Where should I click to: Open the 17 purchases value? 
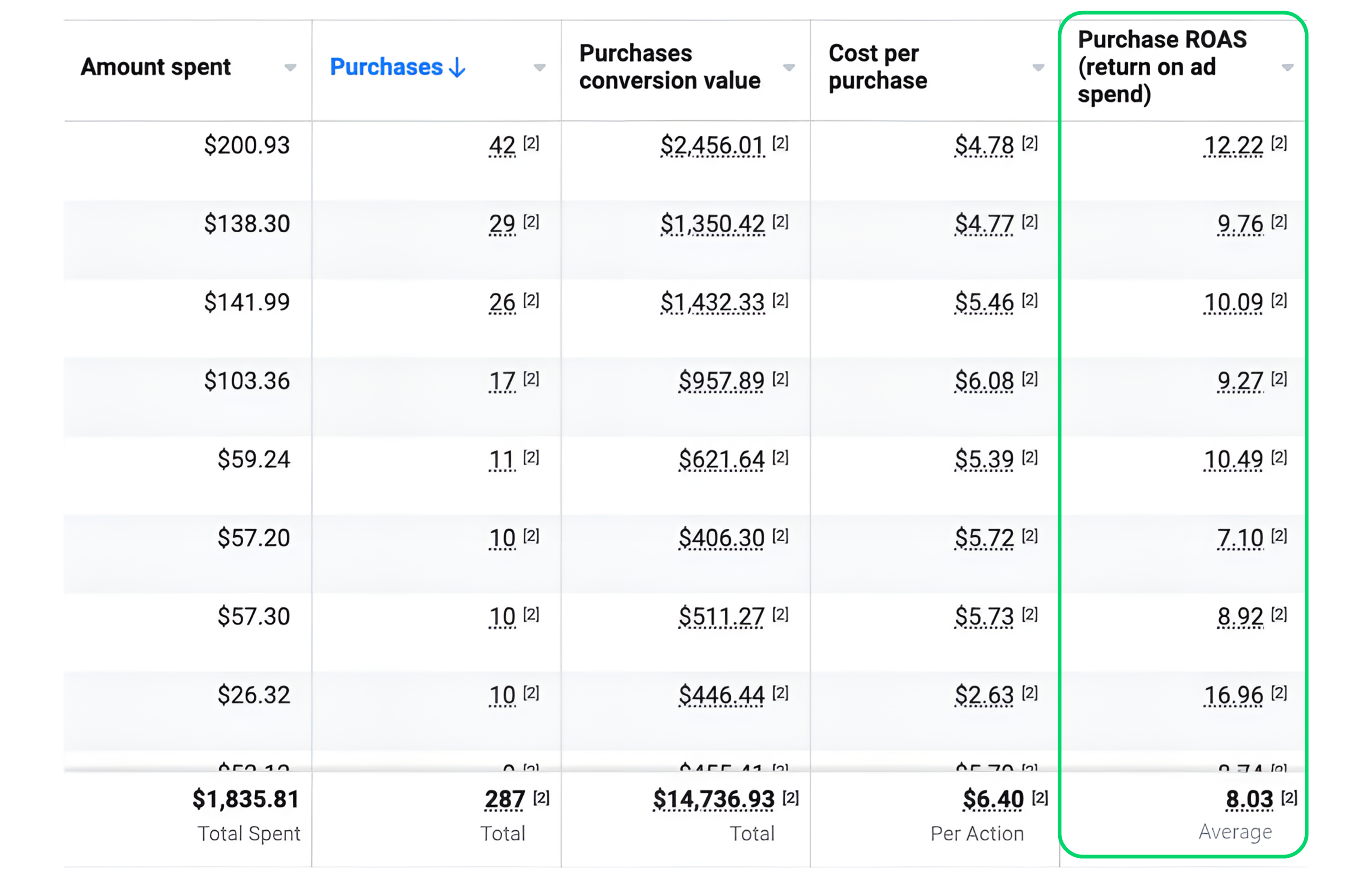502,381
